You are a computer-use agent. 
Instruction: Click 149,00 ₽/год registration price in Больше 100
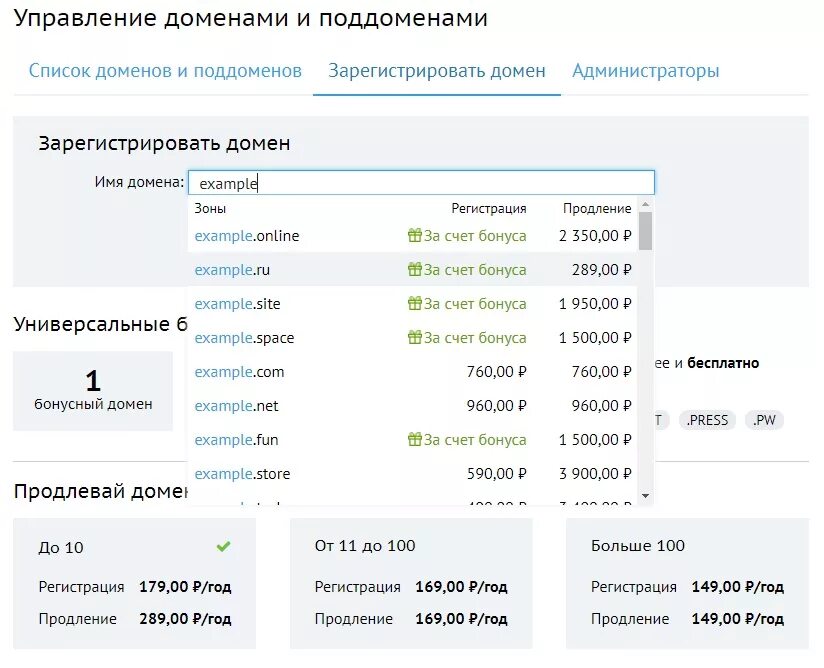pyautogui.click(x=737, y=587)
